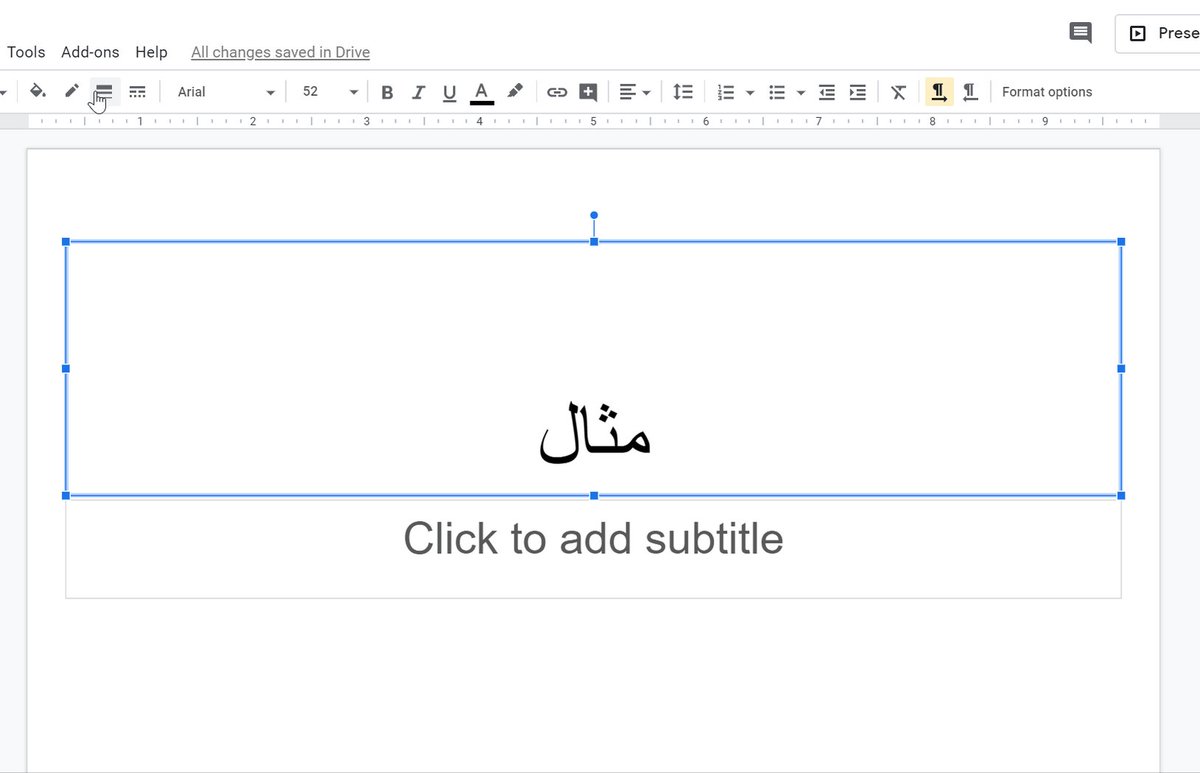This screenshot has height=773, width=1200.
Task: Toggle bold formatting
Action: pos(387,92)
